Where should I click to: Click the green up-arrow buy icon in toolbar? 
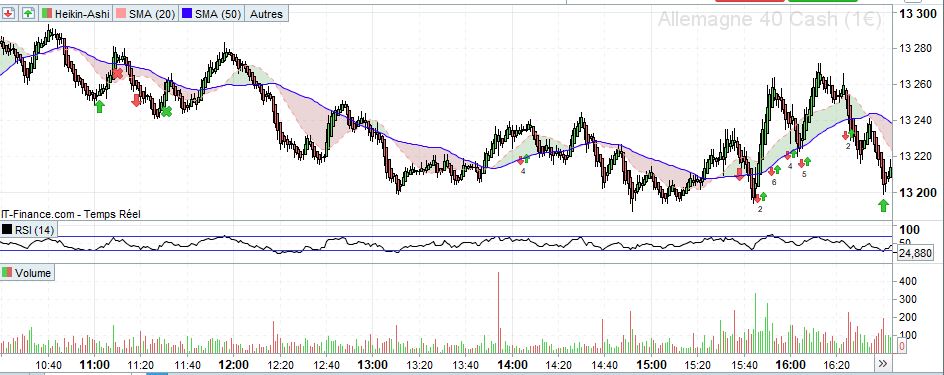(28, 13)
